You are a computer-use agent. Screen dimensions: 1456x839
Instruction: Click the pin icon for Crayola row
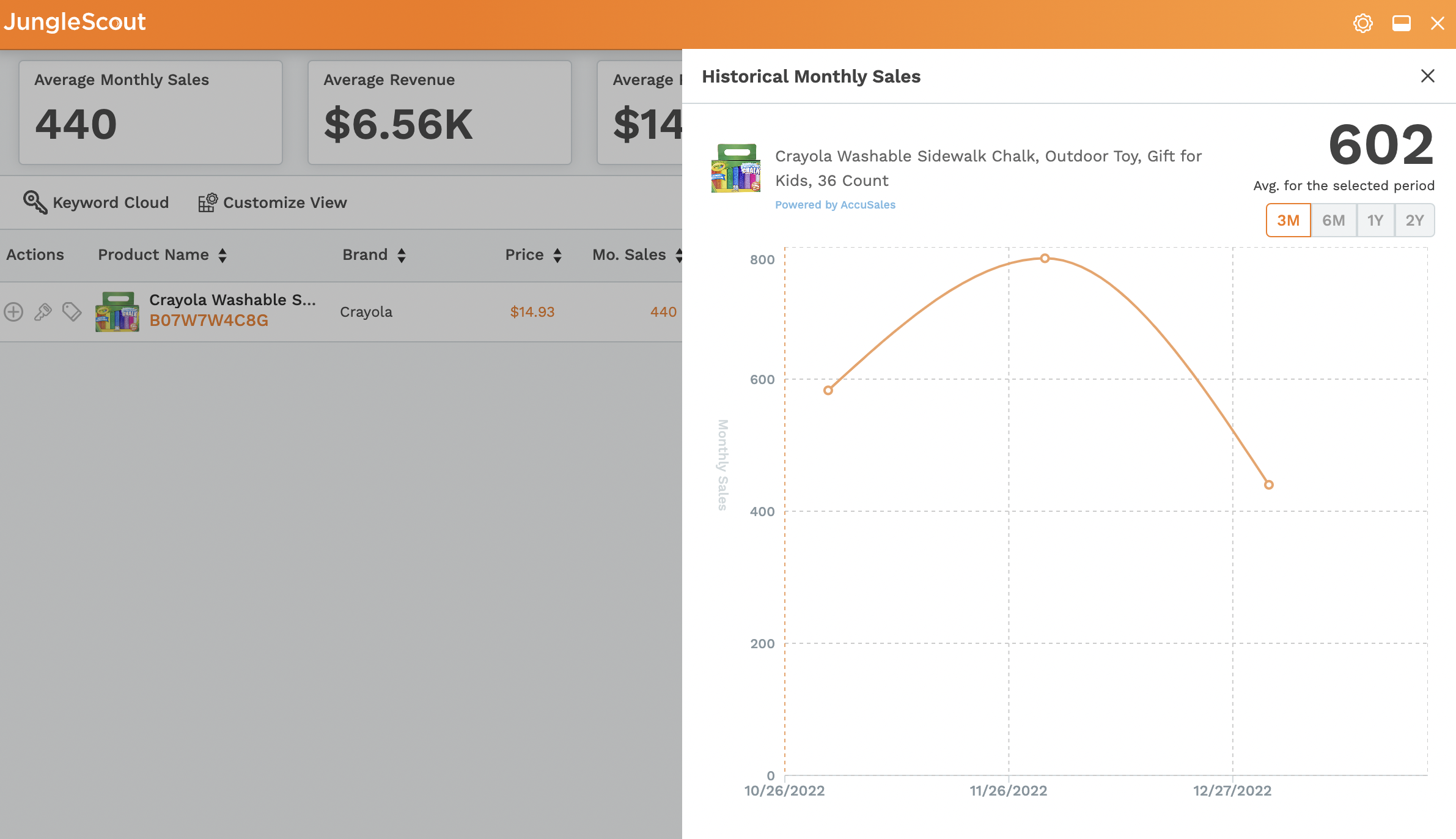click(x=43, y=312)
